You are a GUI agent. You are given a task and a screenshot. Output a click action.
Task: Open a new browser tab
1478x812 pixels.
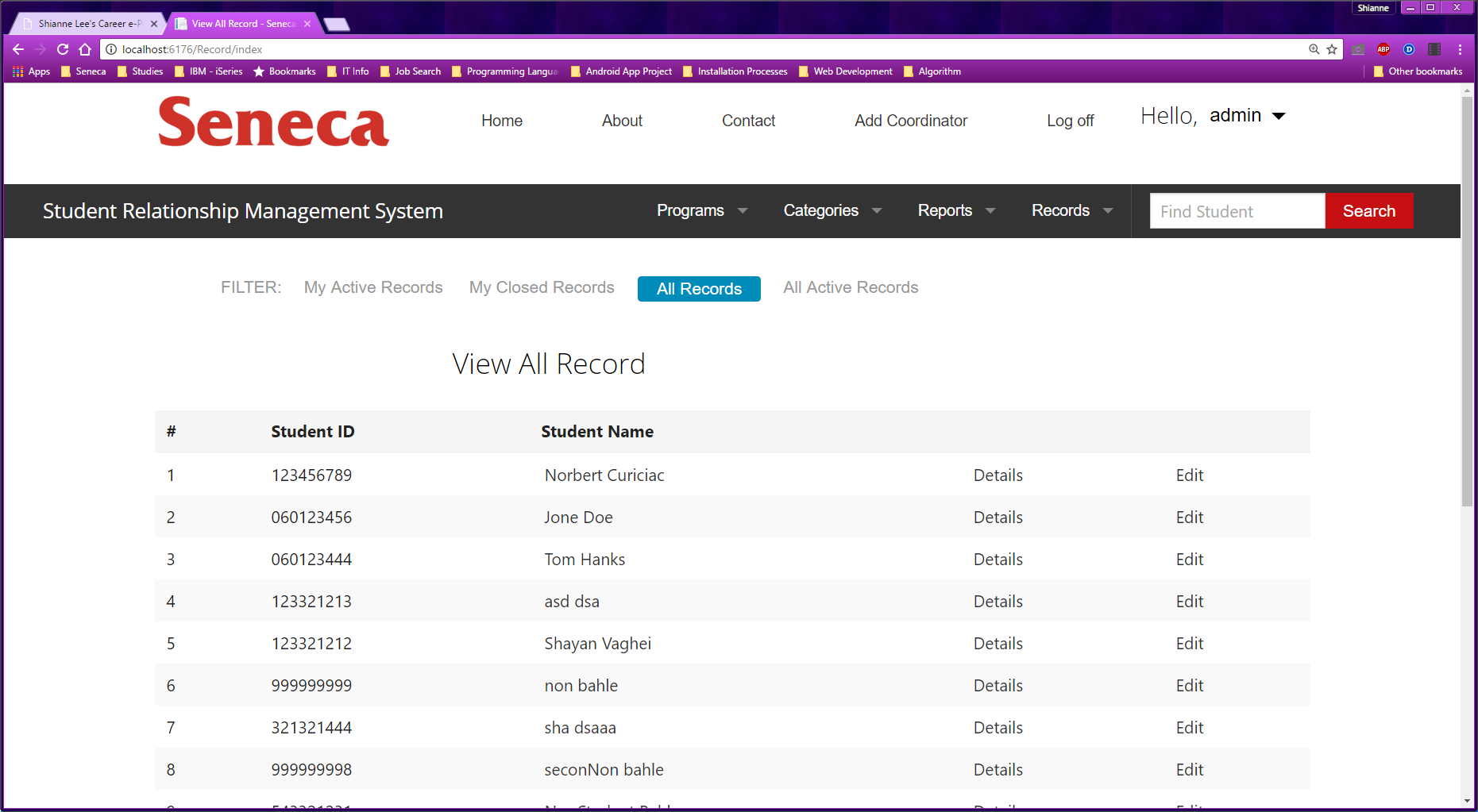pos(337,24)
